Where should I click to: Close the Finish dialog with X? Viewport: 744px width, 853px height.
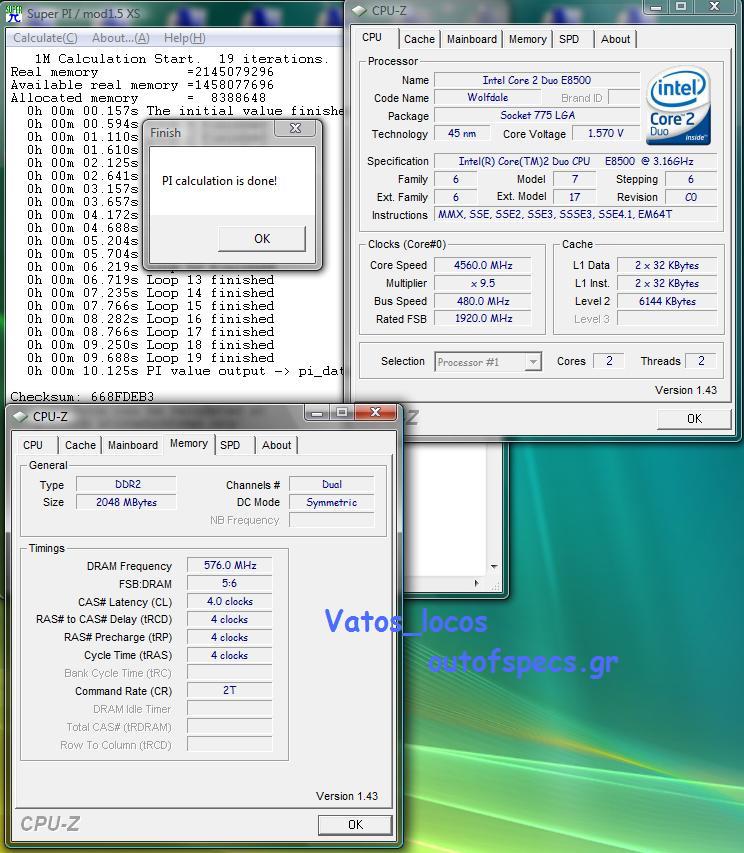[x=295, y=128]
